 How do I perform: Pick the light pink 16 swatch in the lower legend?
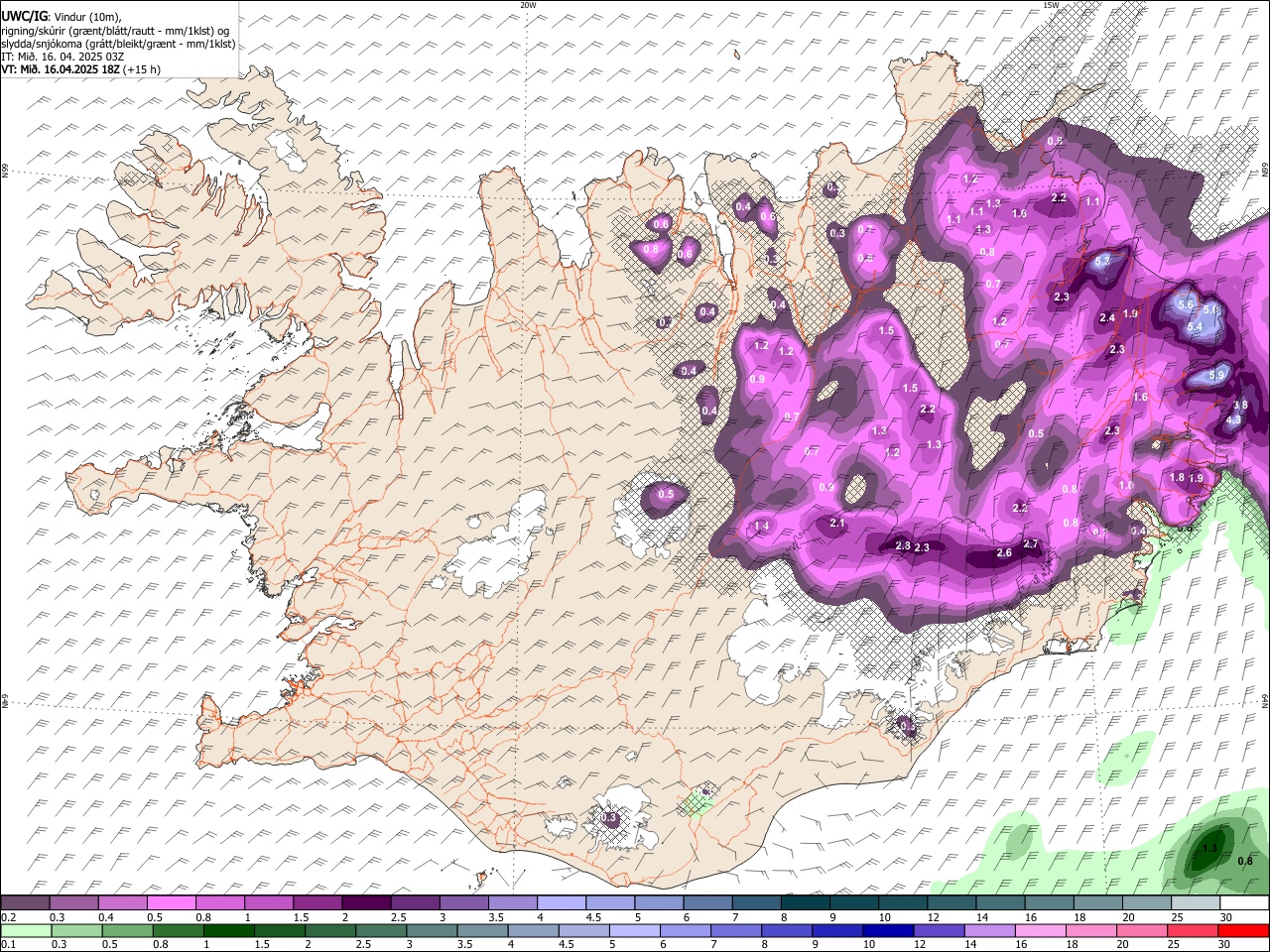1041,931
